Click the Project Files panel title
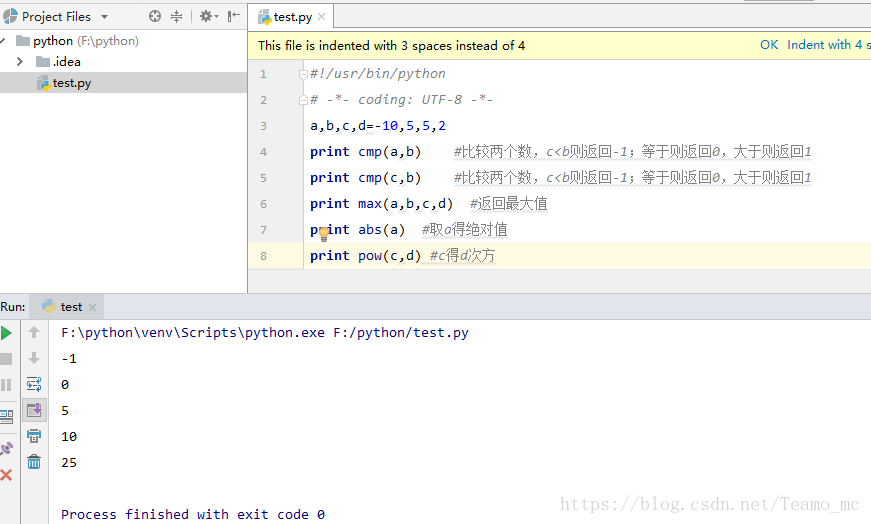The width and height of the screenshot is (871, 524). pyautogui.click(x=56, y=17)
